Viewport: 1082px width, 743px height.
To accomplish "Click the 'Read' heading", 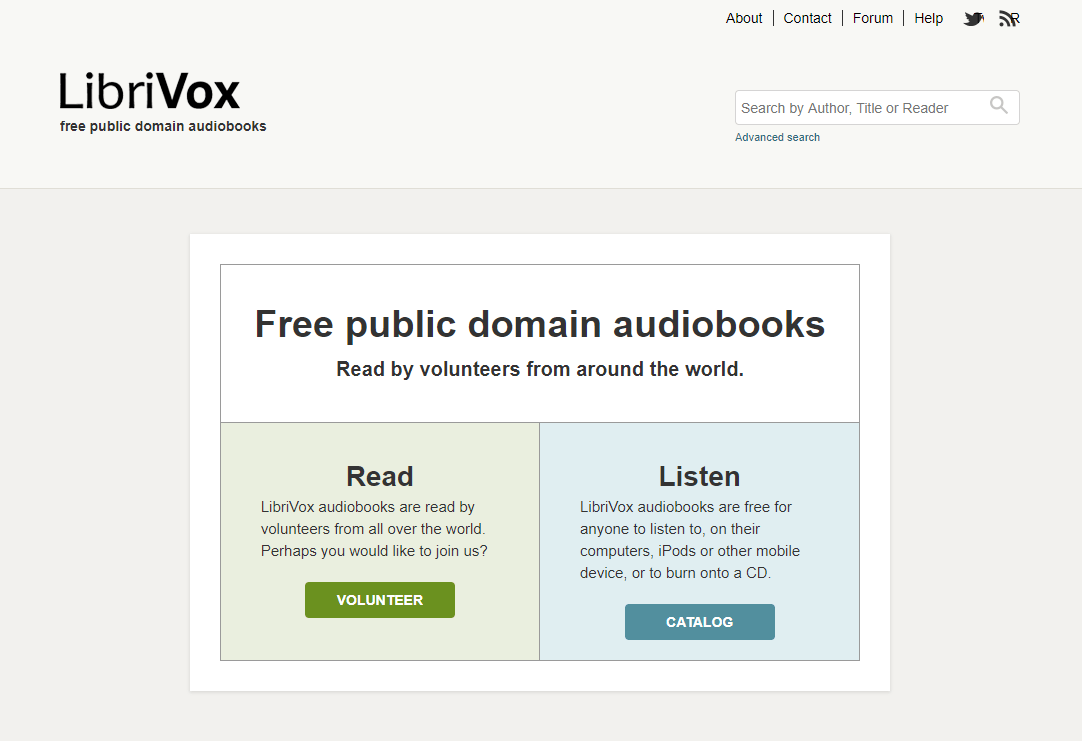I will pos(380,476).
